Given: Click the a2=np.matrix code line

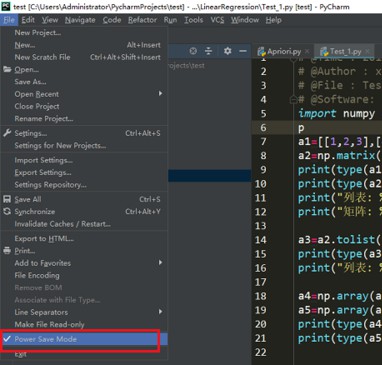Looking at the screenshot, I should click(x=340, y=156).
